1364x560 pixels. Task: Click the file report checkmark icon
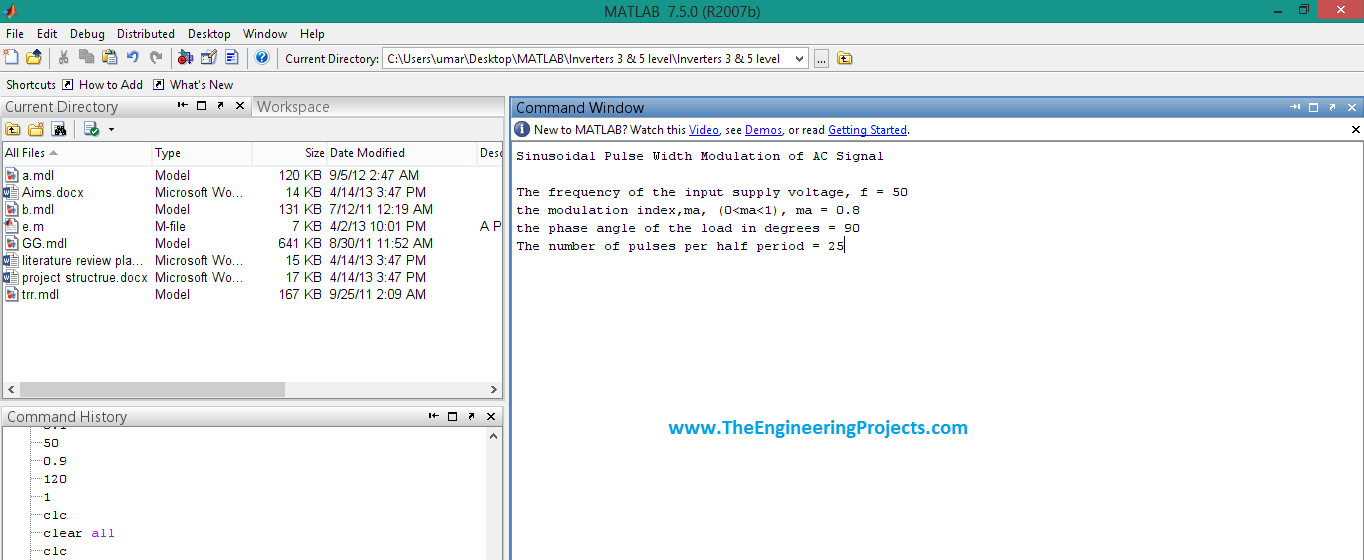(91, 129)
